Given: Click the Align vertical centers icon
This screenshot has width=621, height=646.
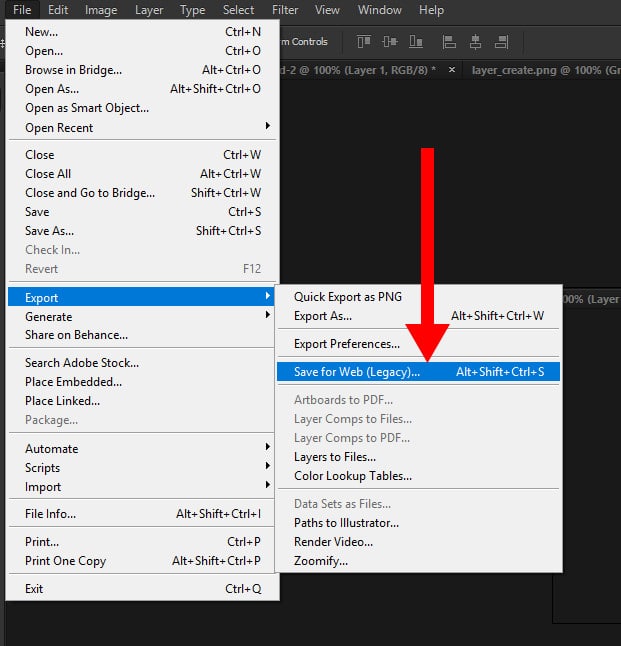Looking at the screenshot, I should point(390,42).
